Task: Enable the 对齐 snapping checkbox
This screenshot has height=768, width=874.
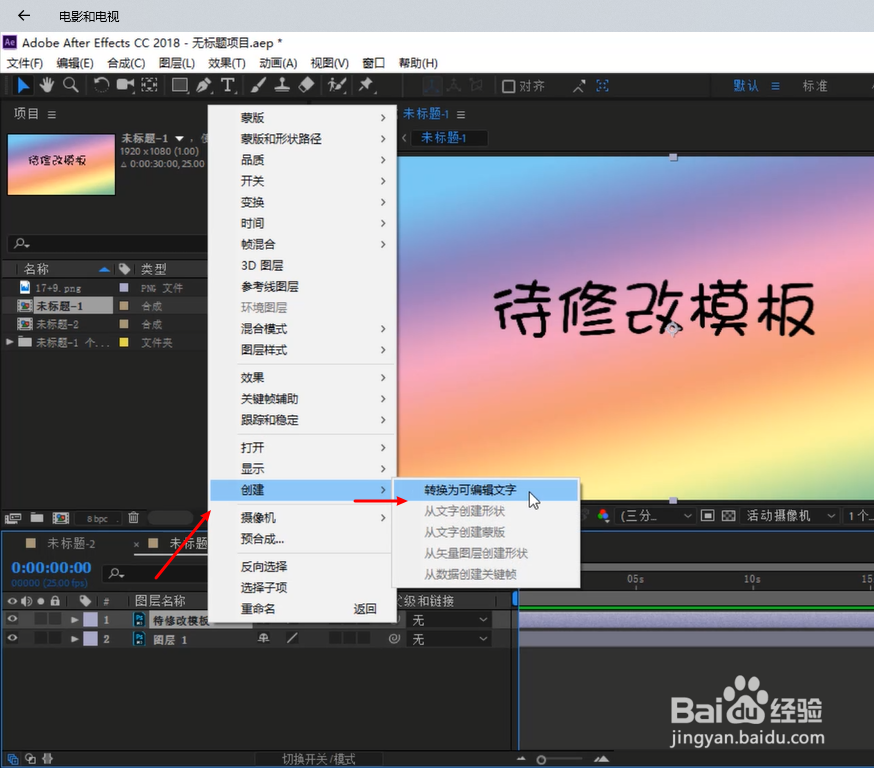Action: pyautogui.click(x=508, y=86)
